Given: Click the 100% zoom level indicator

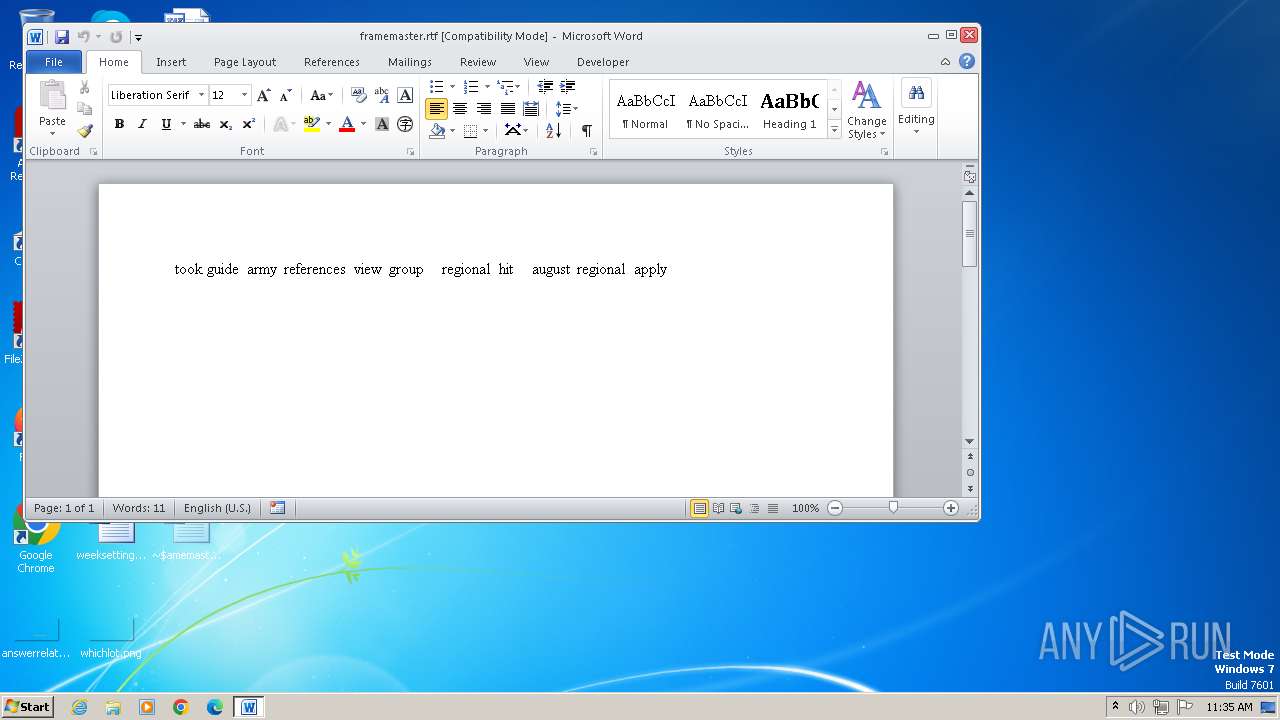Looking at the screenshot, I should 805,508.
